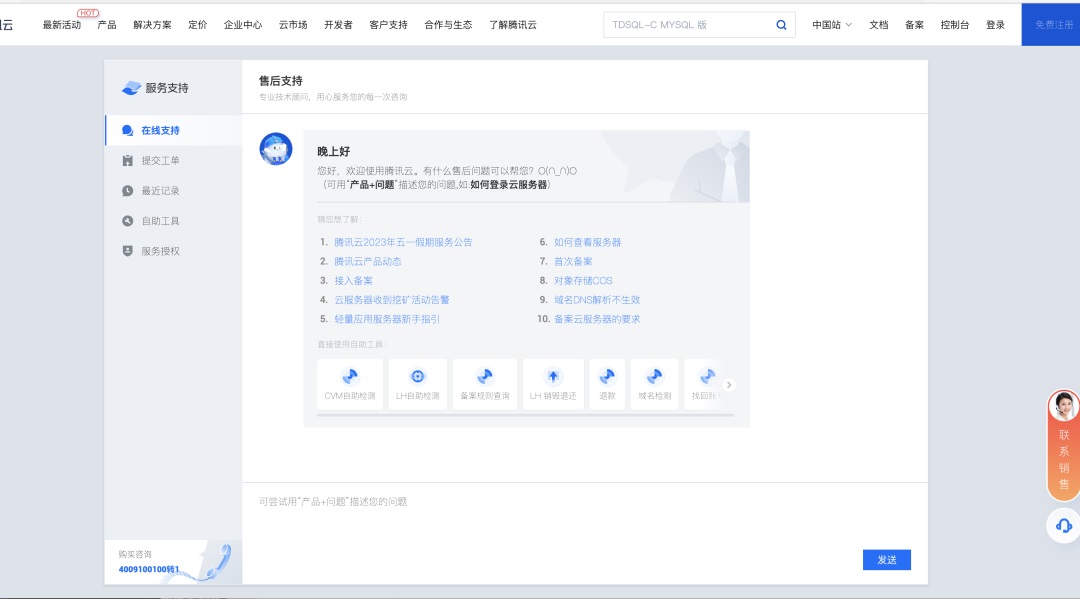Open 云服务器收到挖矿活动告警 link
The height and width of the screenshot is (599, 1080).
pyautogui.click(x=392, y=300)
